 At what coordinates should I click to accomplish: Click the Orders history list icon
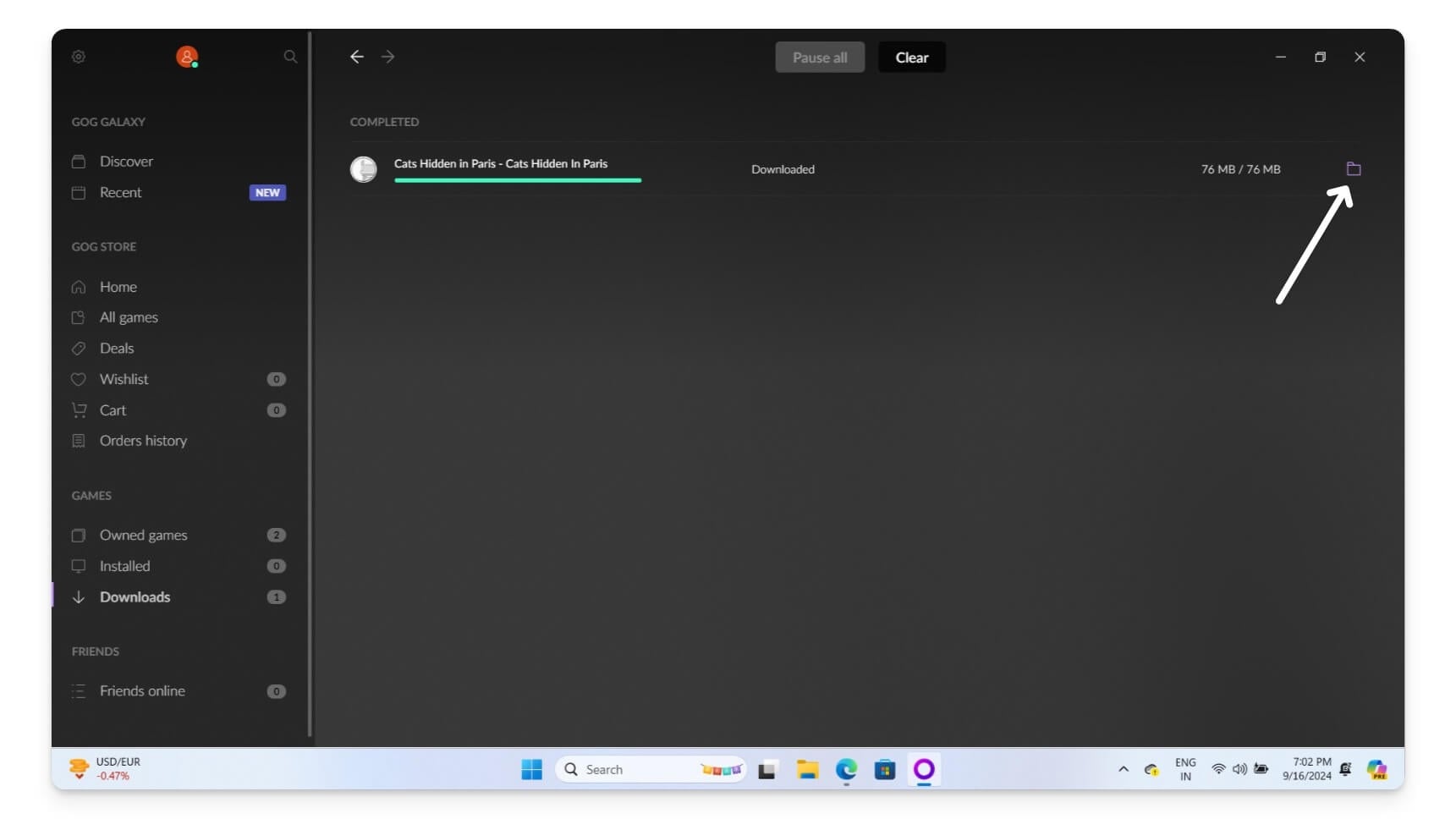79,441
